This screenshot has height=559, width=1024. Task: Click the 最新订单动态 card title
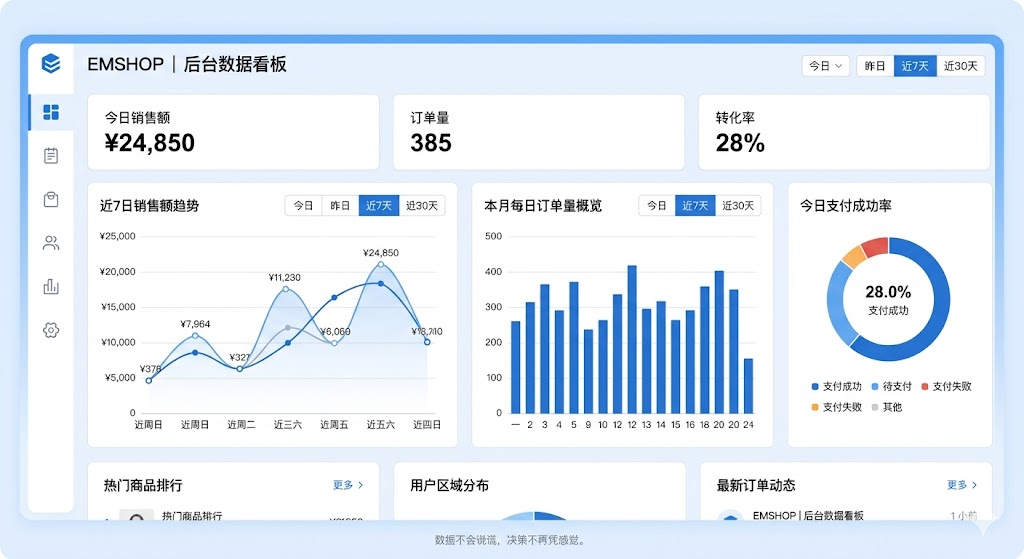pos(756,485)
